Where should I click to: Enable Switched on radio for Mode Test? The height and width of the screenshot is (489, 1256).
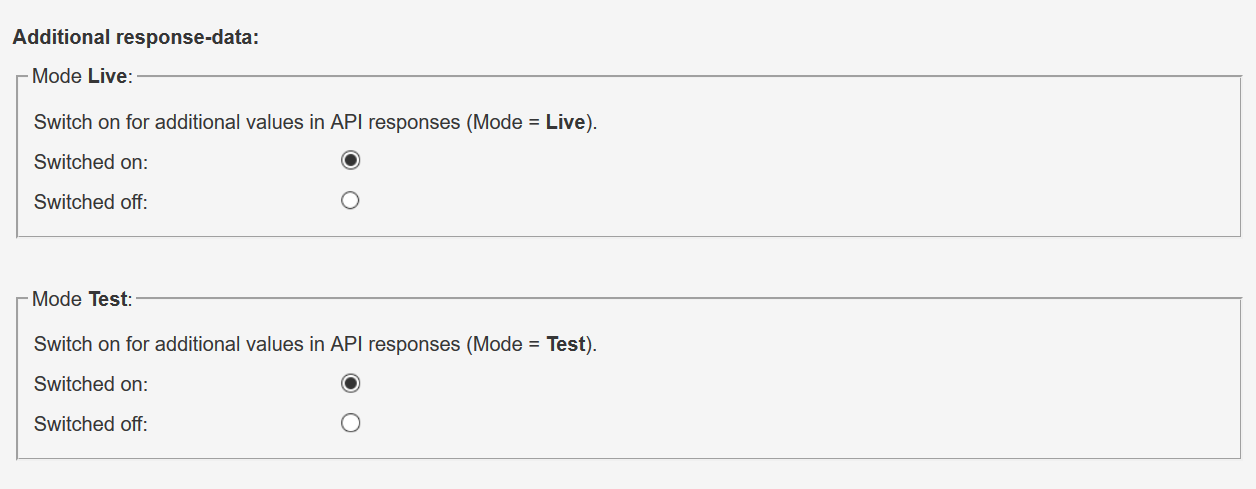(350, 383)
